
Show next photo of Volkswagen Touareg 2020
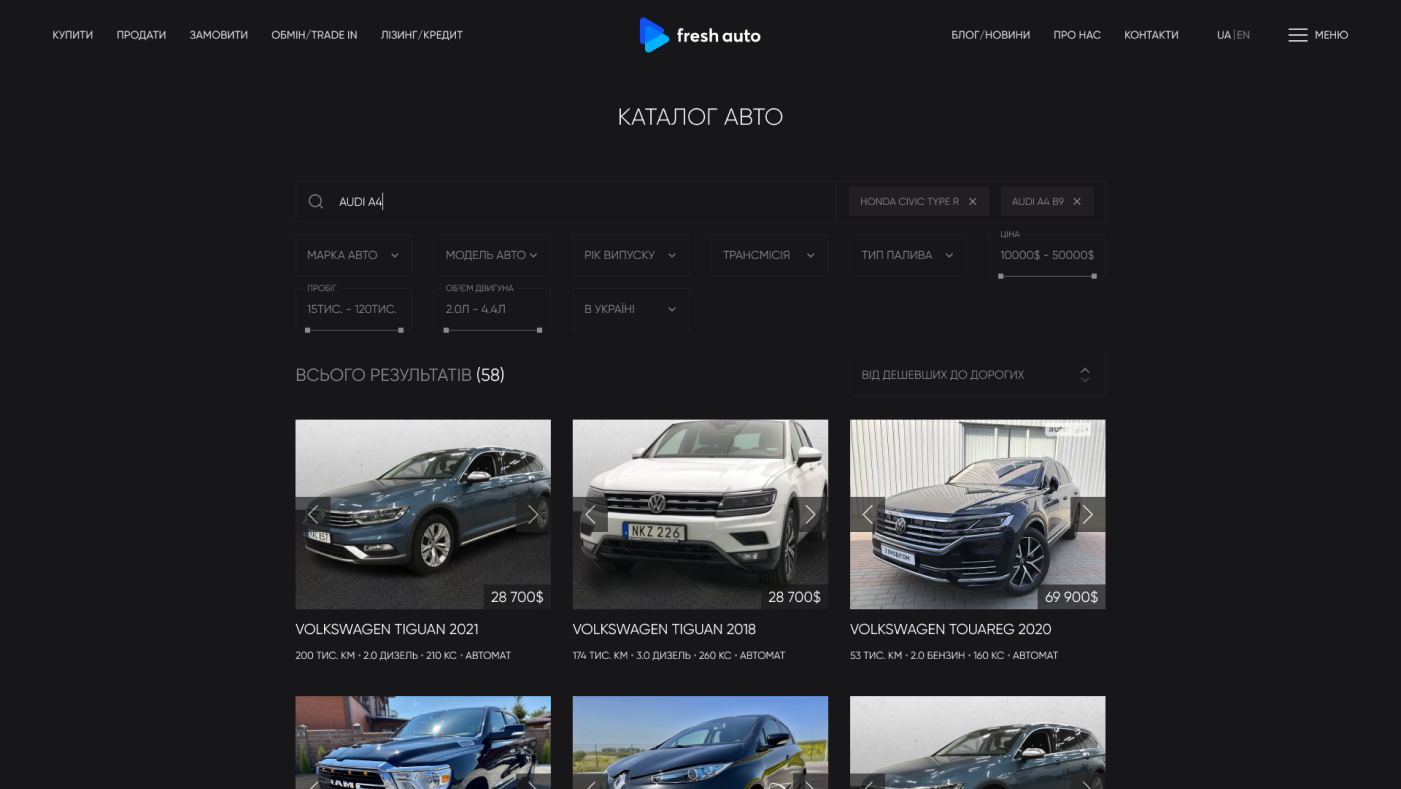click(x=1088, y=514)
